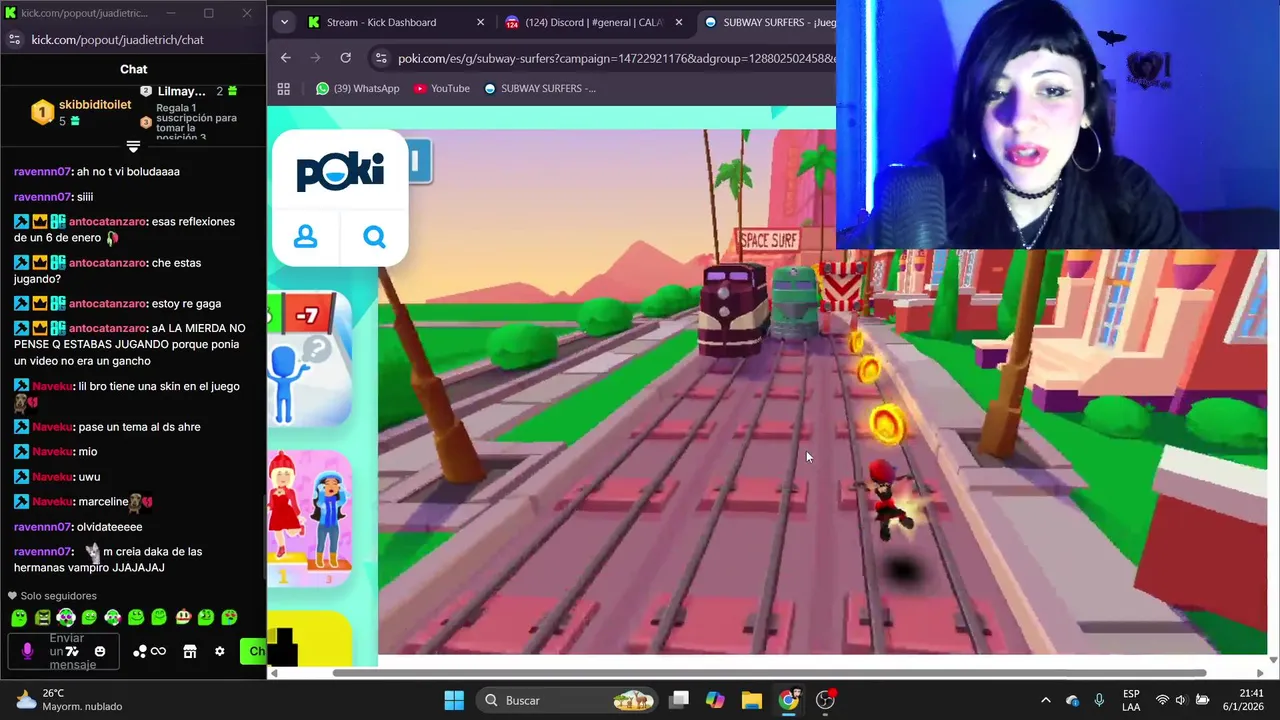View site info in Kick popout
Image resolution: width=1280 pixels, height=720 pixels.
tap(14, 39)
